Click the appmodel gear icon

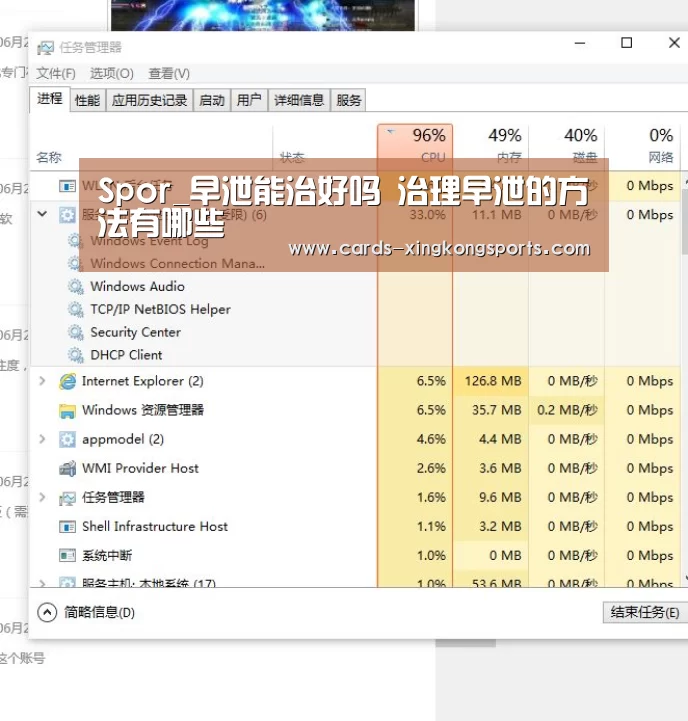click(67, 440)
